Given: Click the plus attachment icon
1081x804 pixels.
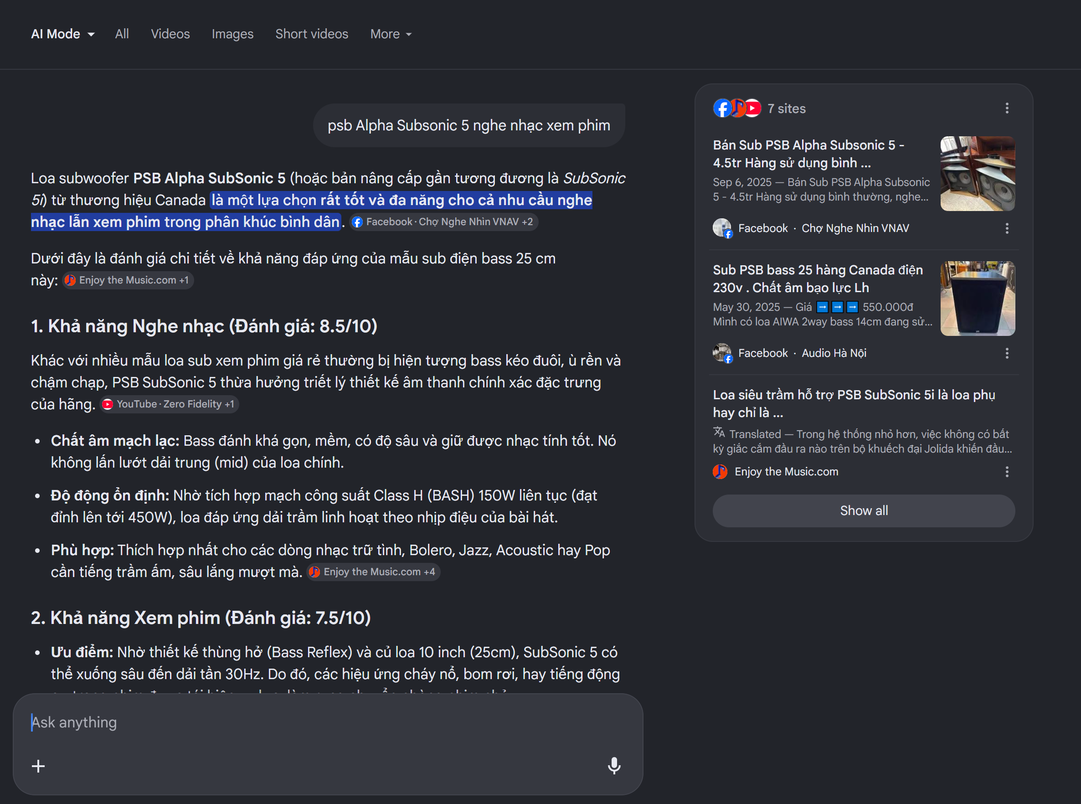Looking at the screenshot, I should pos(39,766).
